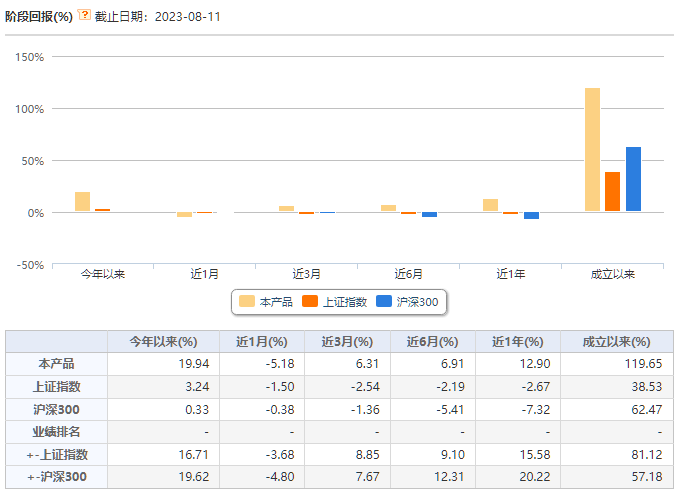Click the question mark help icon

[x=84, y=15]
